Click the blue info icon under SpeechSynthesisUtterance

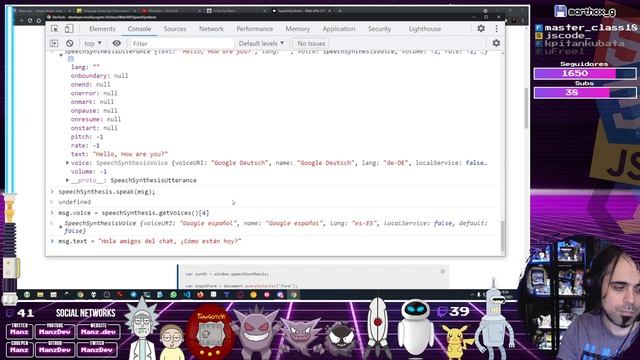pos(71,59)
